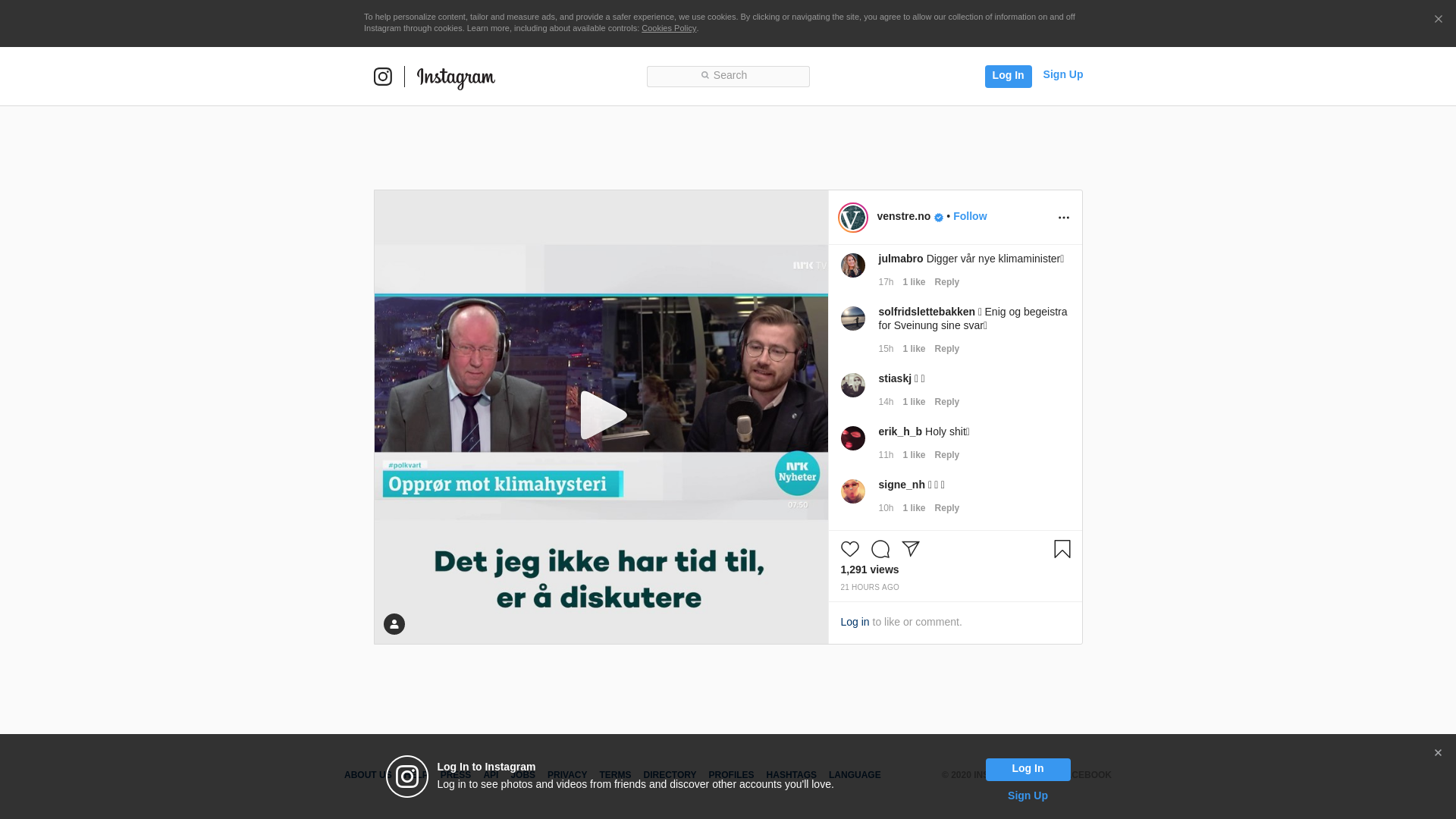This screenshot has width=1456, height=819.
Task: Reply to solfridslettebakken's comment
Action: (946, 349)
